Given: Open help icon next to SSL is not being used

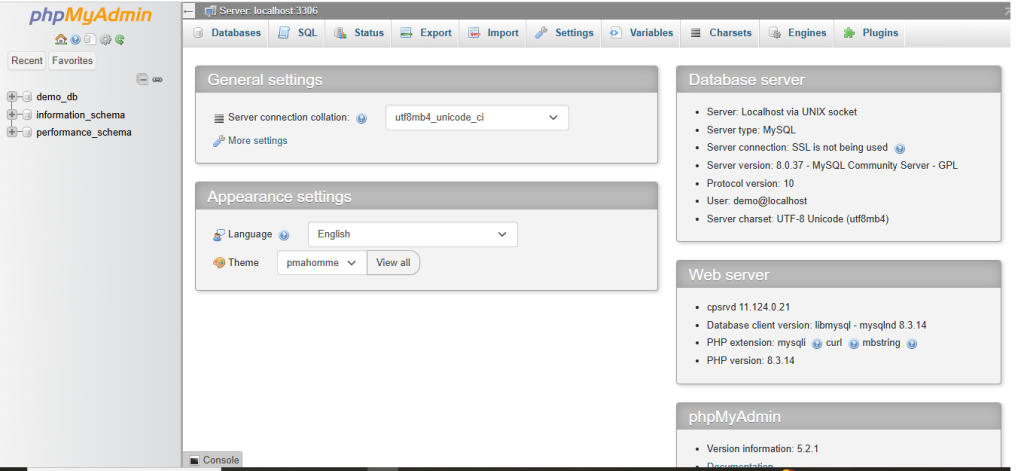Looking at the screenshot, I should point(899,148).
